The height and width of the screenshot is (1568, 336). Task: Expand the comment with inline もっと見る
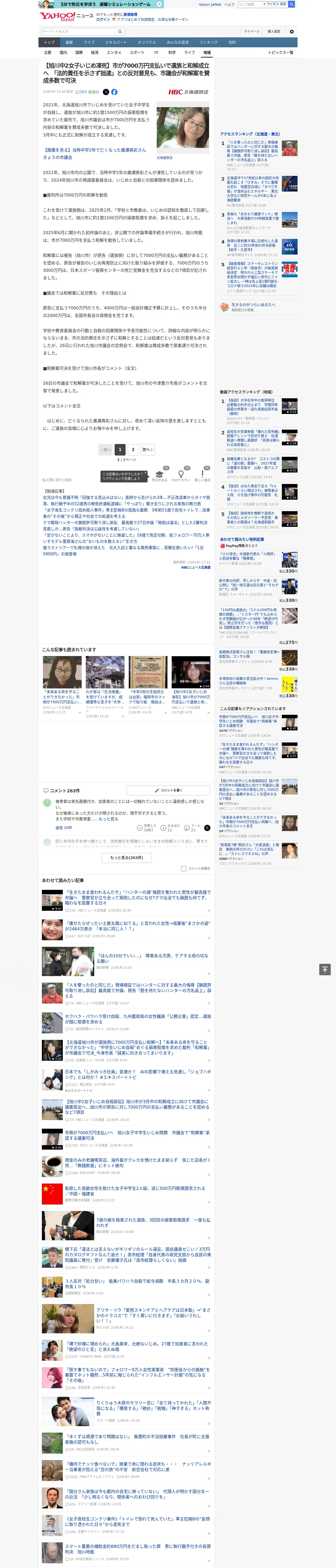coord(109,819)
